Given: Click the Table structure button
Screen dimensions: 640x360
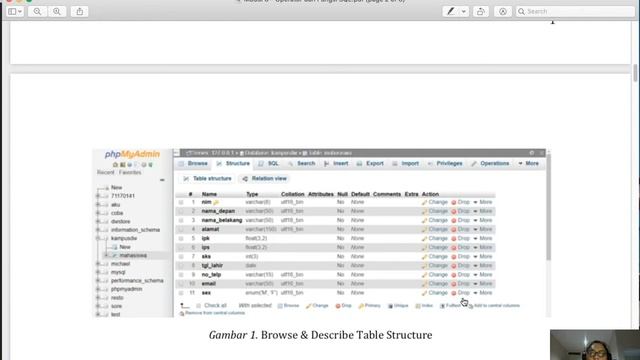Looking at the screenshot, I should pos(207,179).
